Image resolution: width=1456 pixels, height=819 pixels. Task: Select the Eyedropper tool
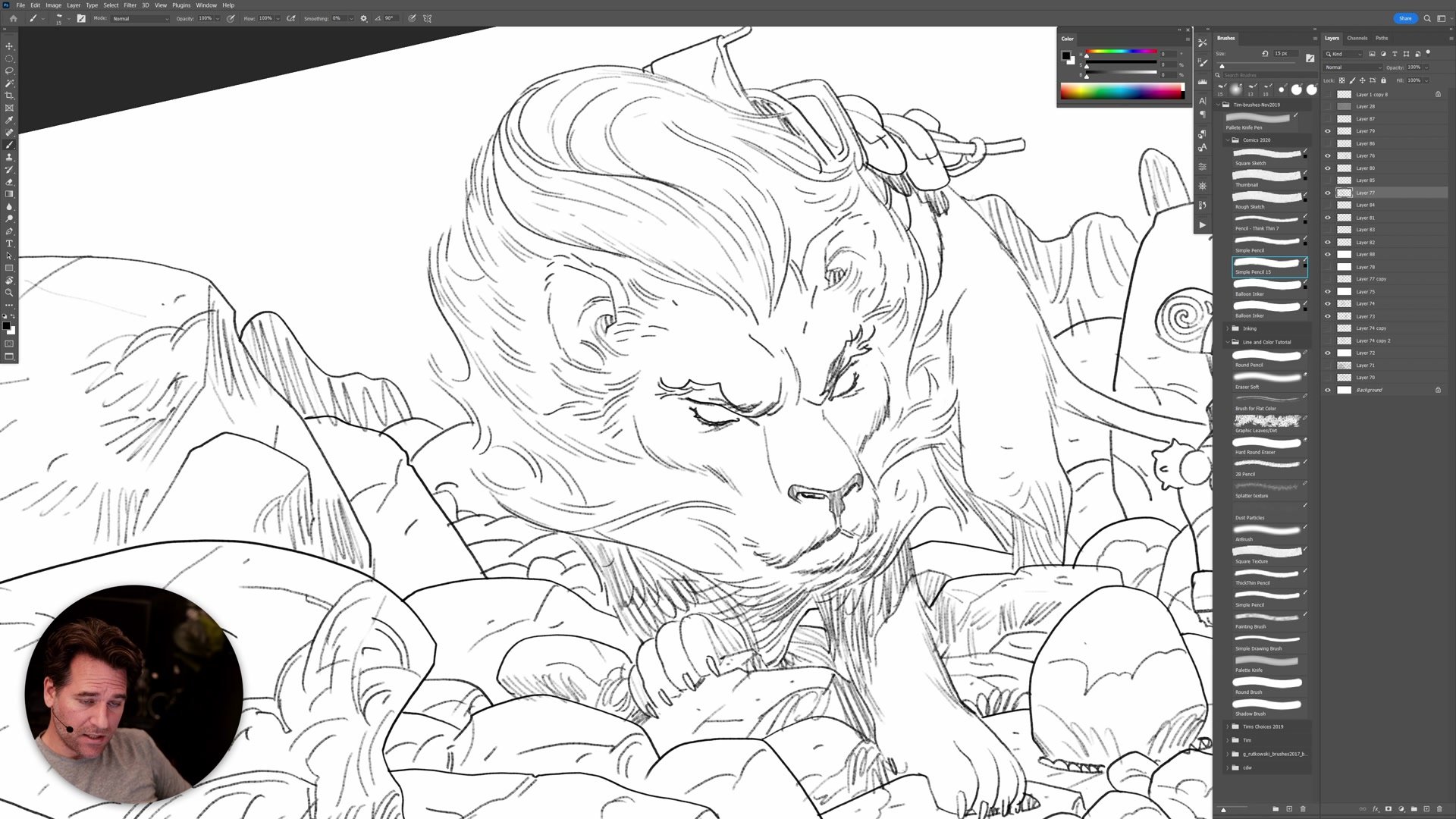point(9,120)
